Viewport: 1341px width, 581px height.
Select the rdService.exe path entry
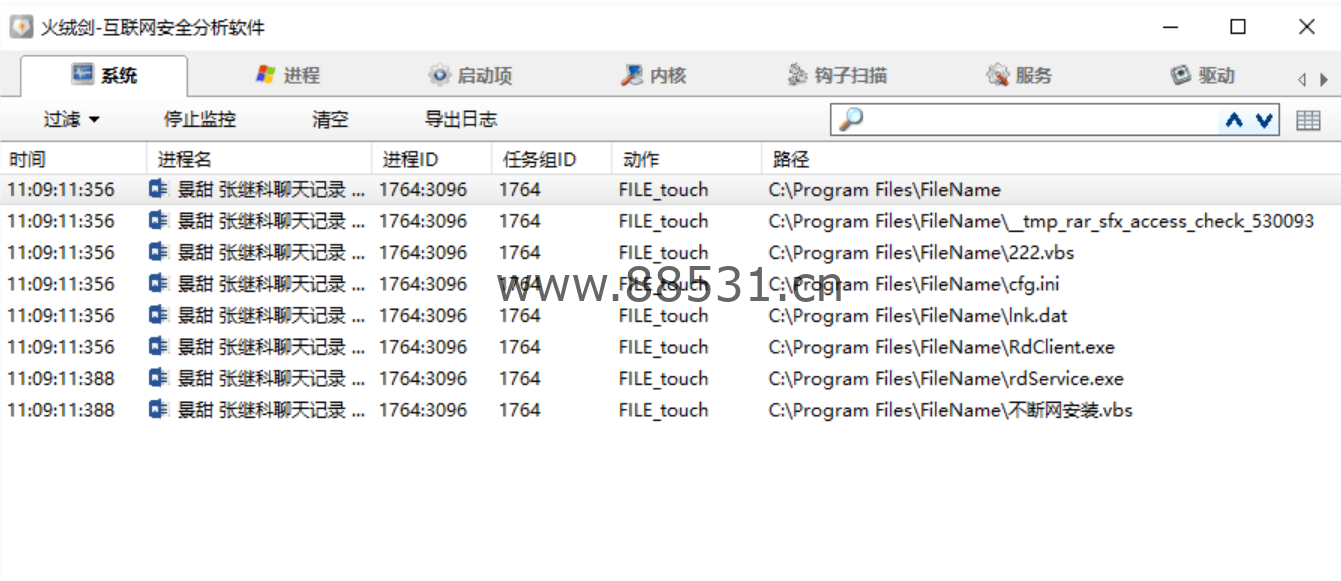click(x=946, y=379)
